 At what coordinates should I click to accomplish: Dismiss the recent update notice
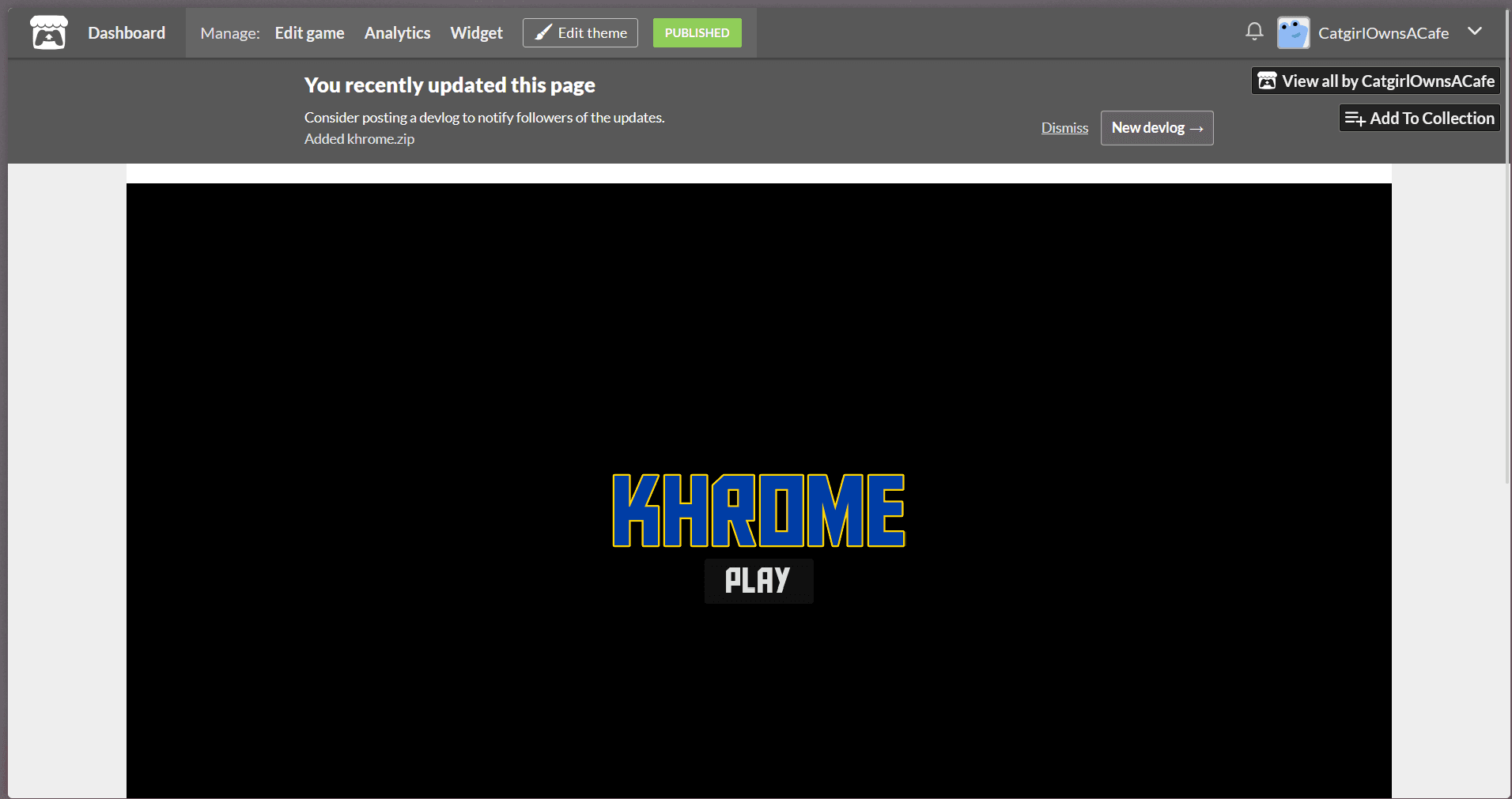click(x=1064, y=128)
